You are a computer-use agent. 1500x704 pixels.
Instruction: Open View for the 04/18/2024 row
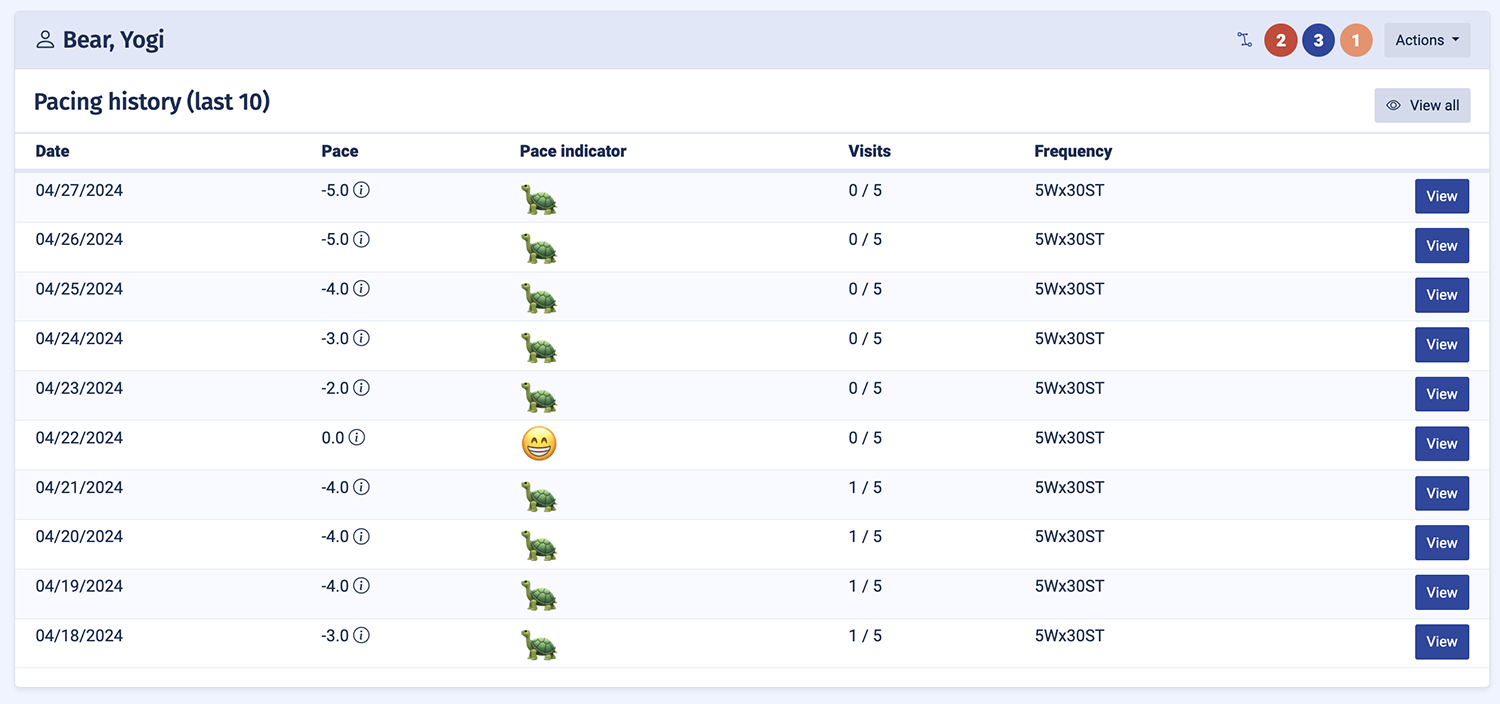[x=1441, y=642]
